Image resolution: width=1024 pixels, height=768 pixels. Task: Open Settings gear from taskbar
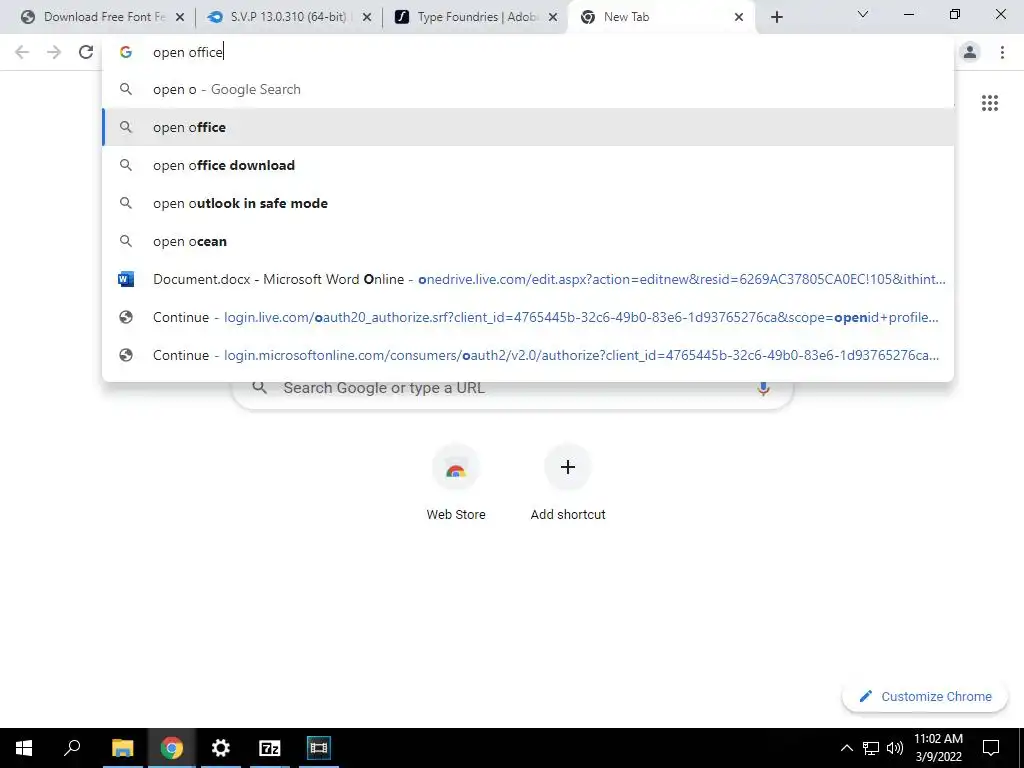(221, 748)
